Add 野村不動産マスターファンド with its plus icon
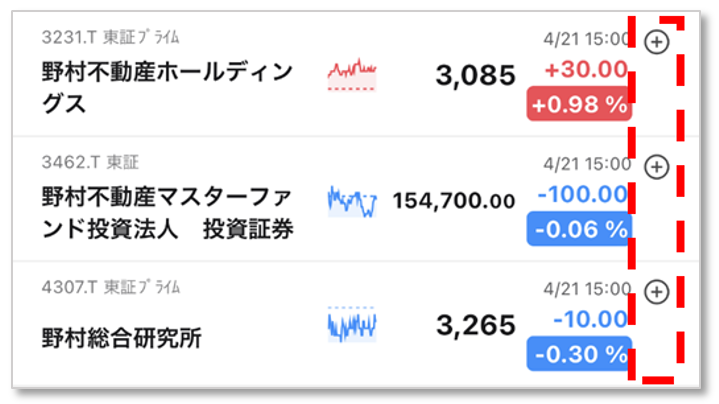This screenshot has width=719, height=404. (657, 167)
